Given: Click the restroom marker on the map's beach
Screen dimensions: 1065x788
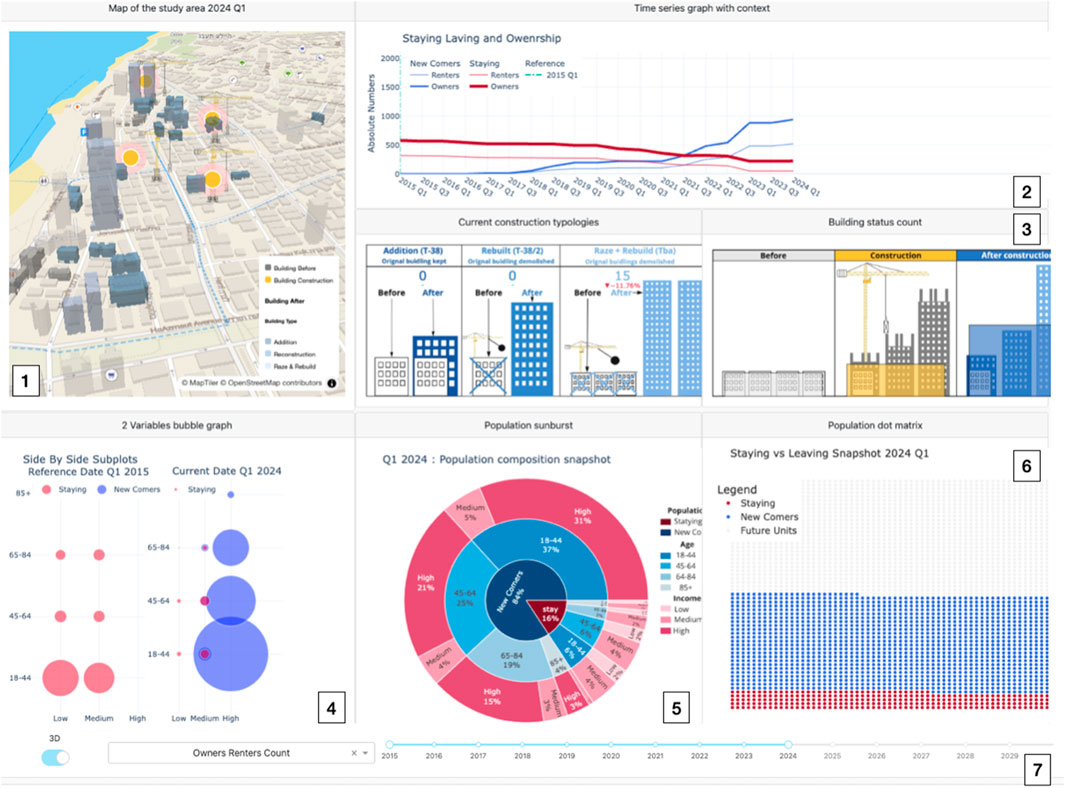Looking at the screenshot, I should coord(44,181).
